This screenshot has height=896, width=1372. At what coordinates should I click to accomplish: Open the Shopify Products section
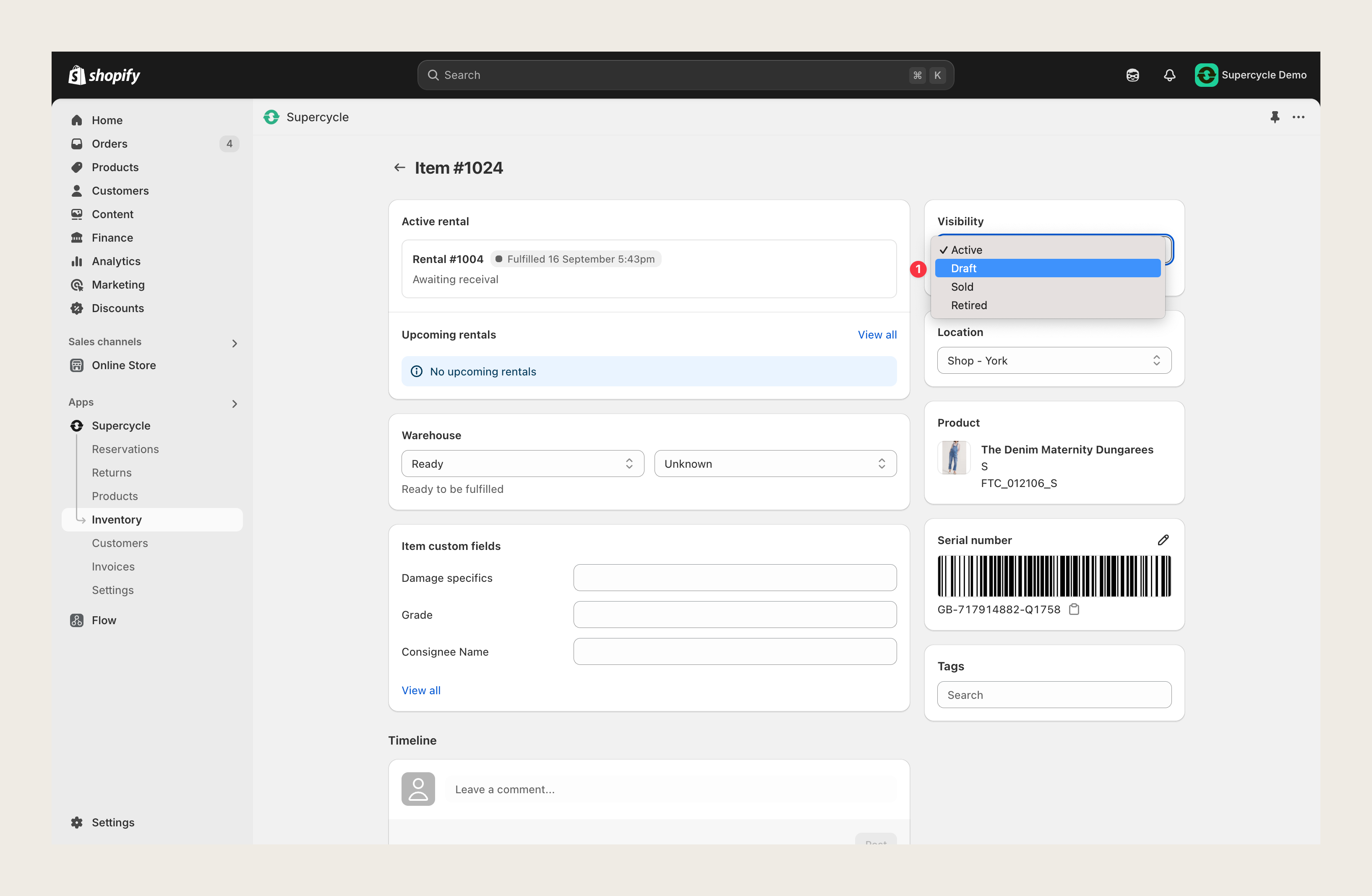115,167
